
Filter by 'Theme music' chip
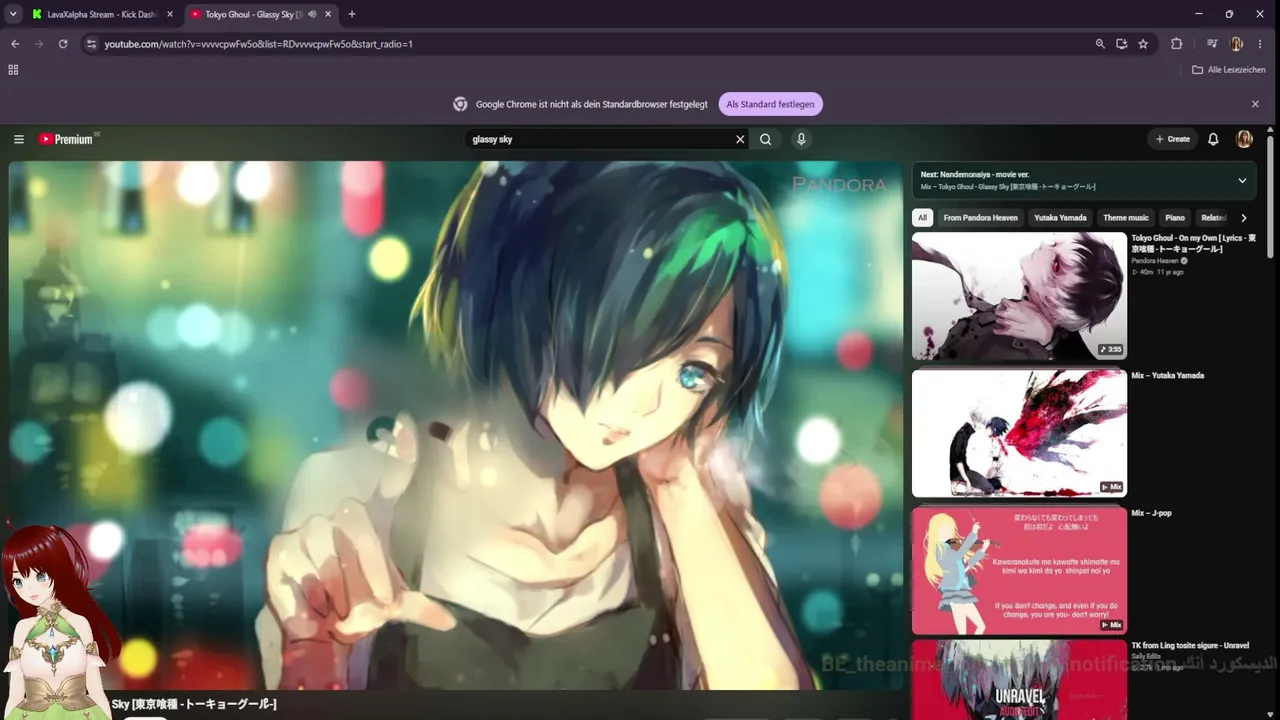[1126, 218]
